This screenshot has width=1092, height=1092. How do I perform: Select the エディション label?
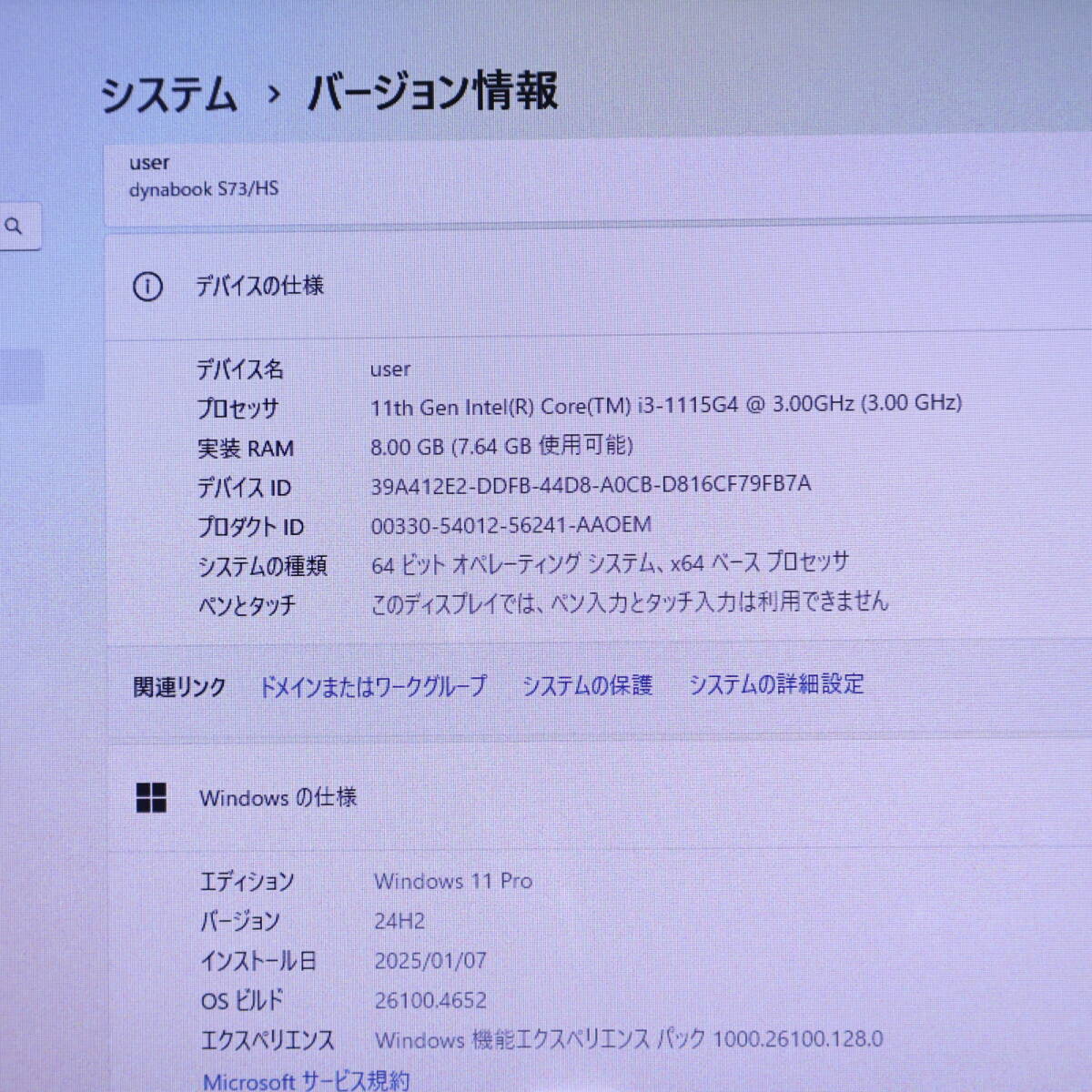(x=248, y=882)
